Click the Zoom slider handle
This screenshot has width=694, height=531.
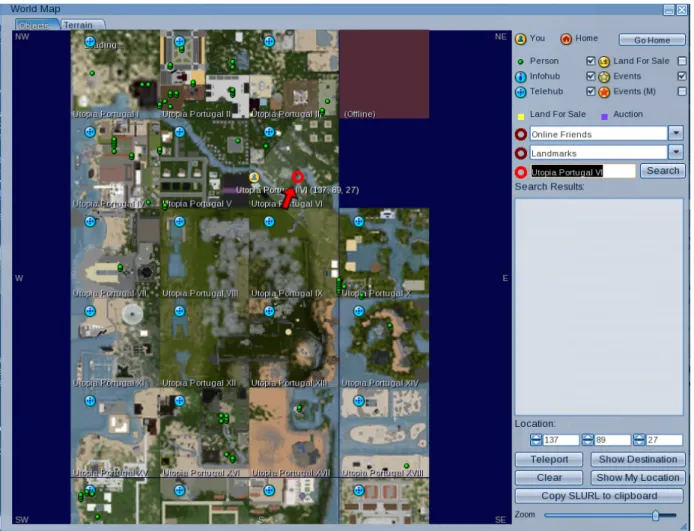pyautogui.click(x=655, y=515)
